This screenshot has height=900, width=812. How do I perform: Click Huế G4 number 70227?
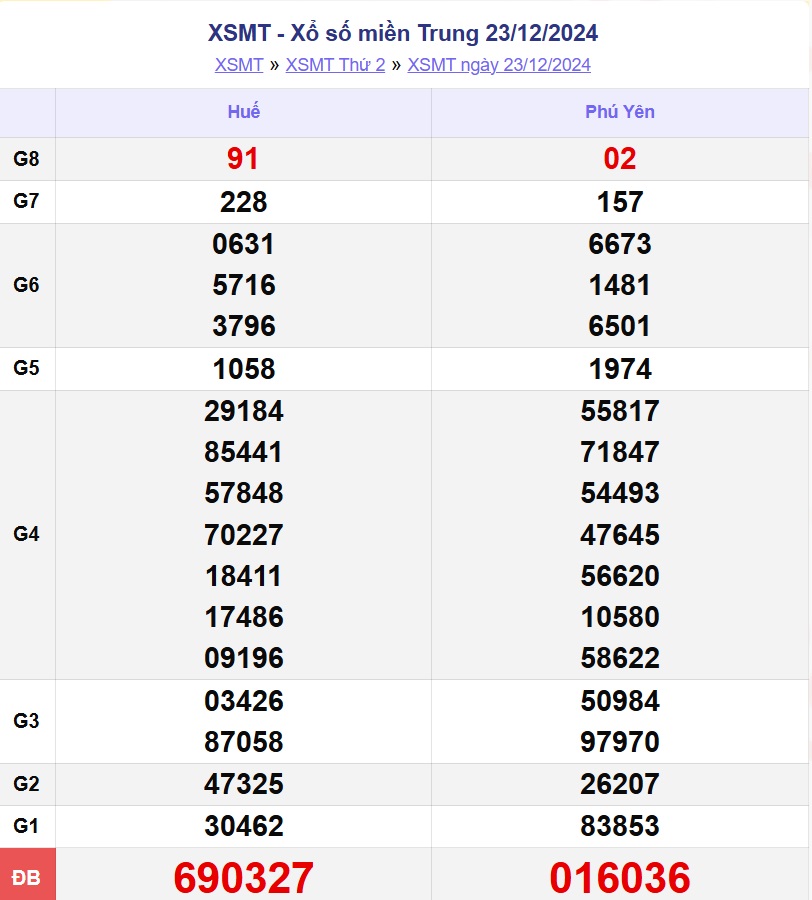click(x=243, y=534)
